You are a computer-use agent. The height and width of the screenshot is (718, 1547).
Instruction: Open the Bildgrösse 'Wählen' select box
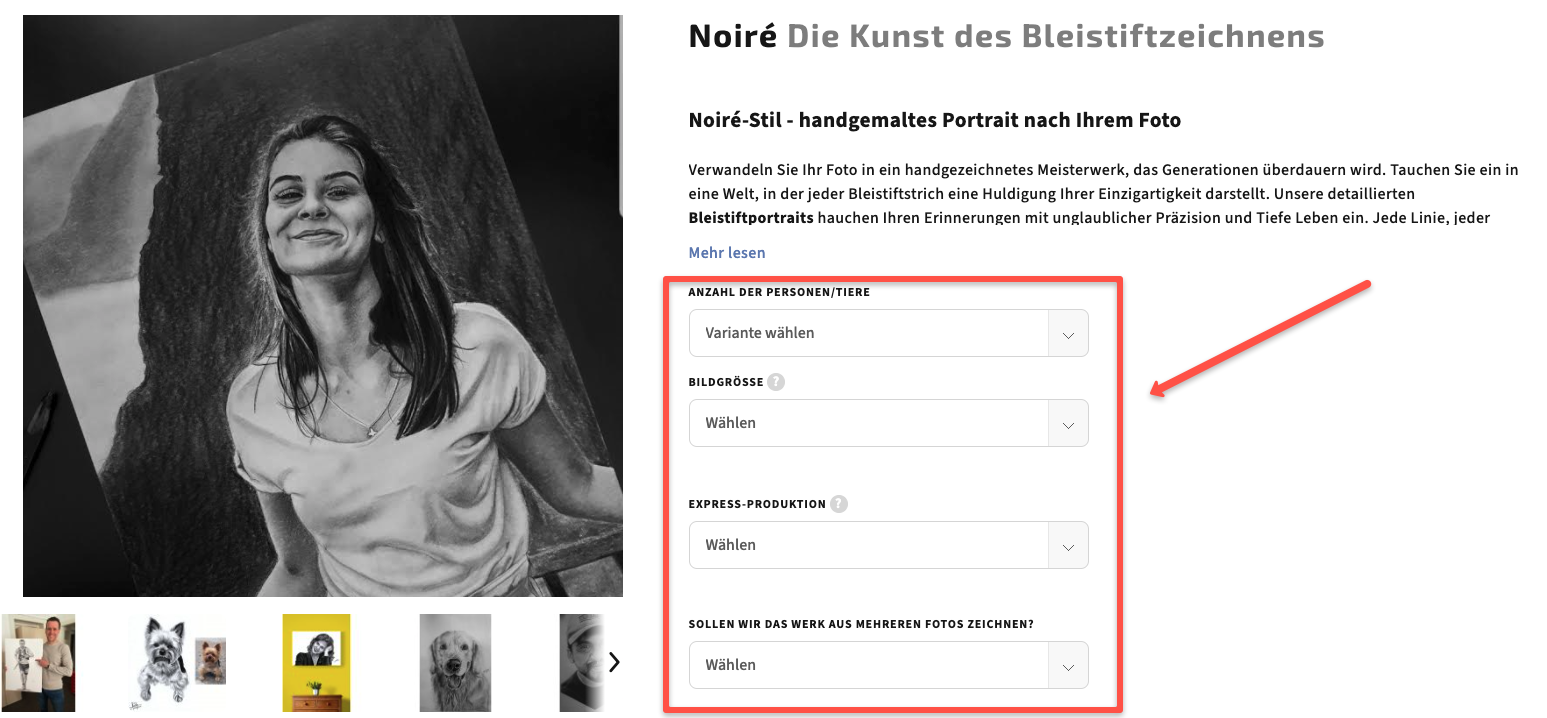(x=888, y=423)
